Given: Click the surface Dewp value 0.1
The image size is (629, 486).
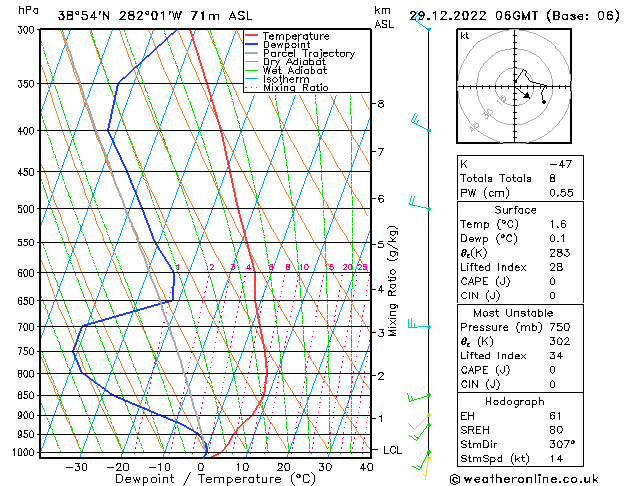Looking at the screenshot, I should tap(558, 239).
